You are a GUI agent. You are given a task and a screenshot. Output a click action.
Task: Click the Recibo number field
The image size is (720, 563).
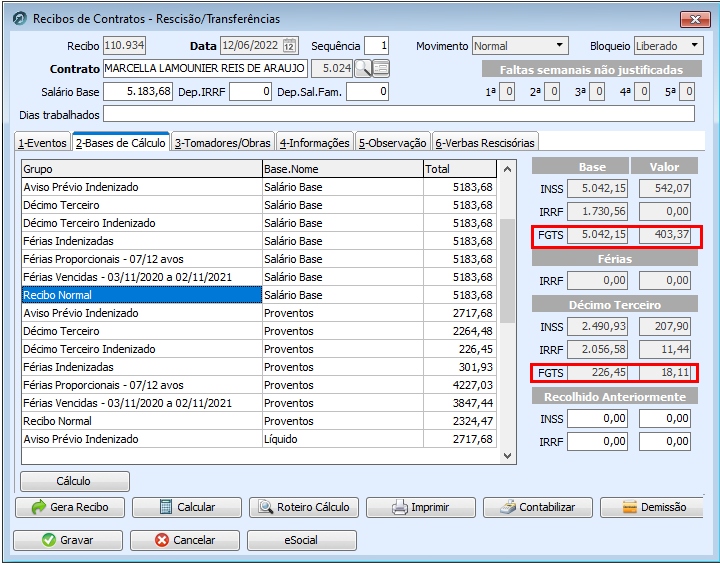click(124, 45)
